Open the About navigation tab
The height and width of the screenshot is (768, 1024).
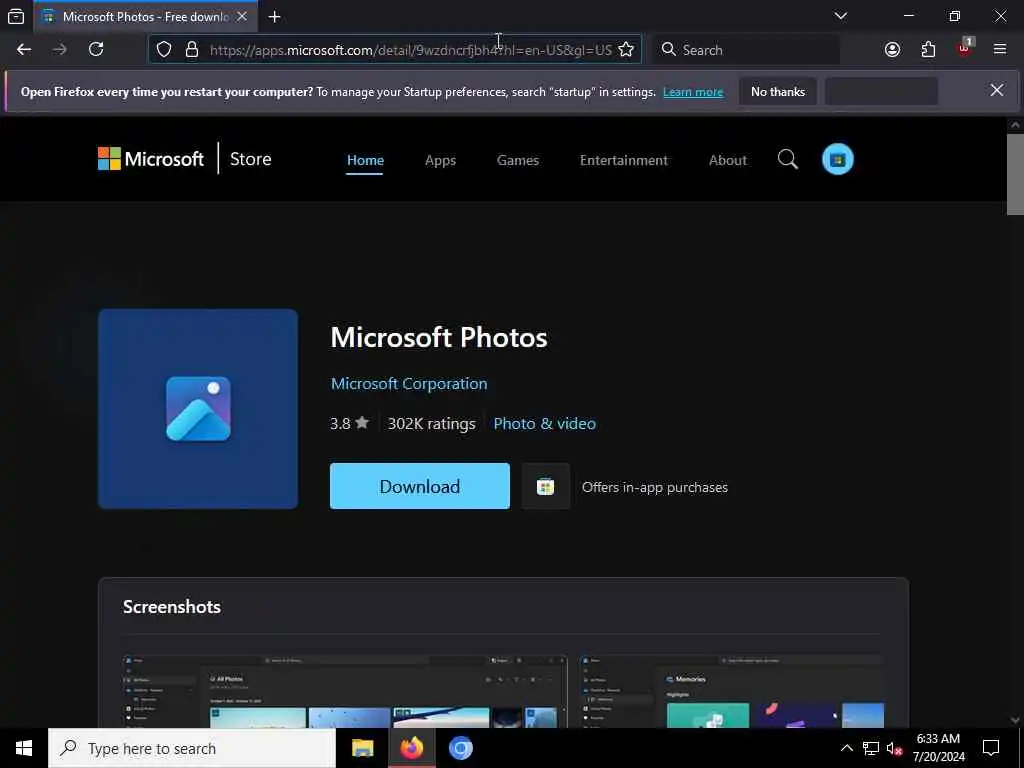coord(728,161)
